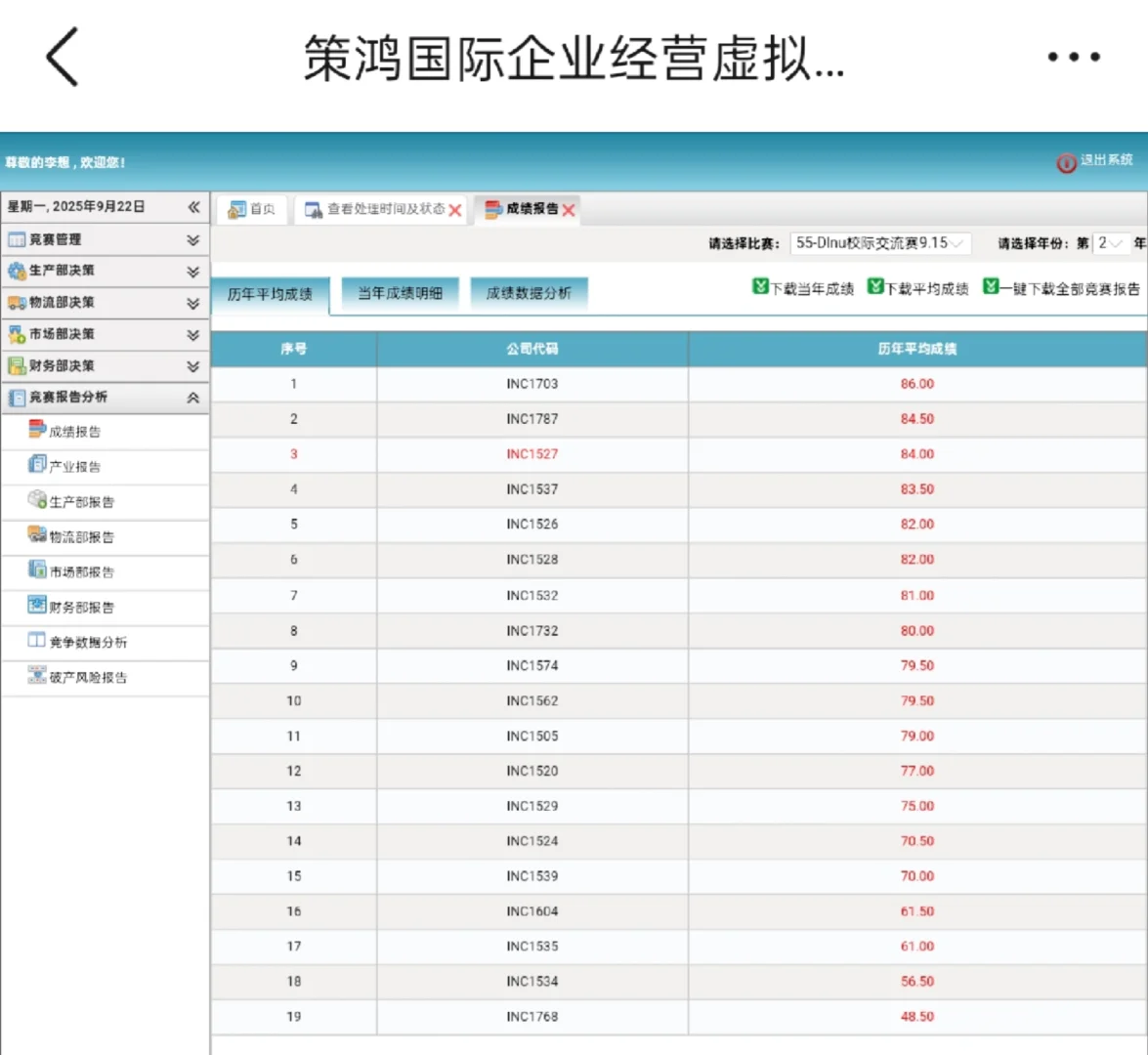
Task: Select the 成绩报告 page tab label
Action: tap(531, 209)
